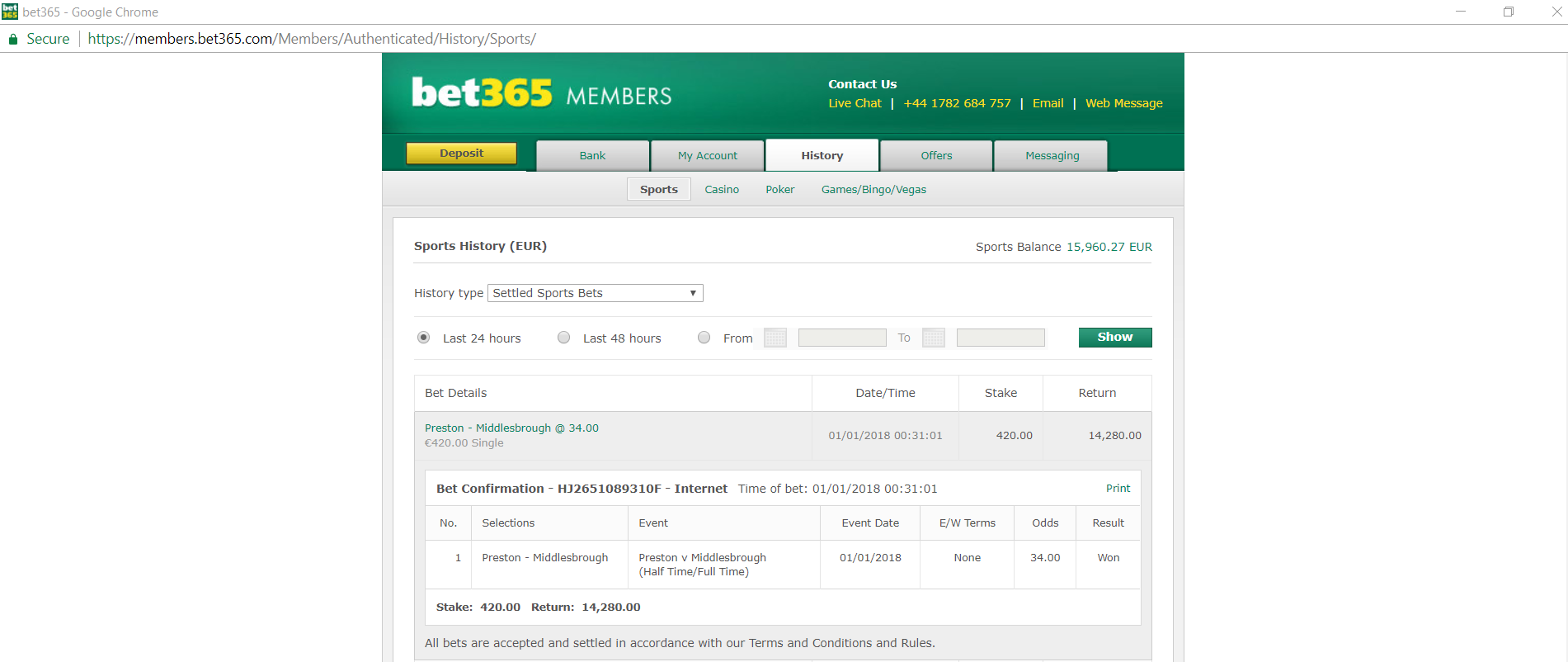1568x662 pixels.
Task: Click the Print bet confirmation link
Action: pos(1118,488)
